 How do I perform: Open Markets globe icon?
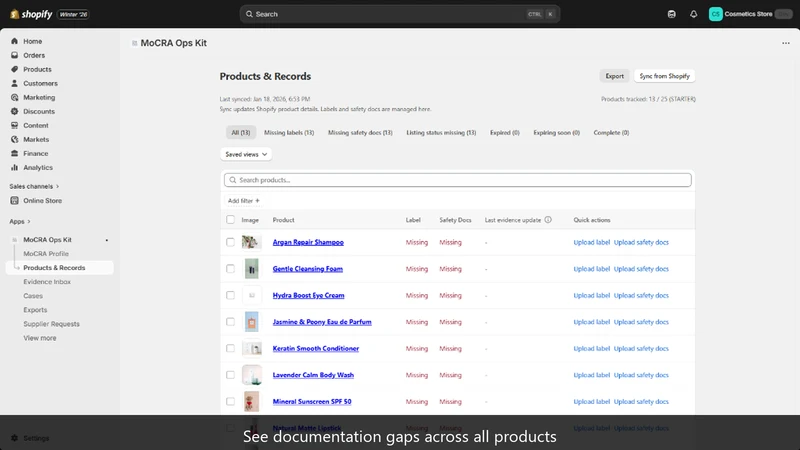tap(14, 139)
